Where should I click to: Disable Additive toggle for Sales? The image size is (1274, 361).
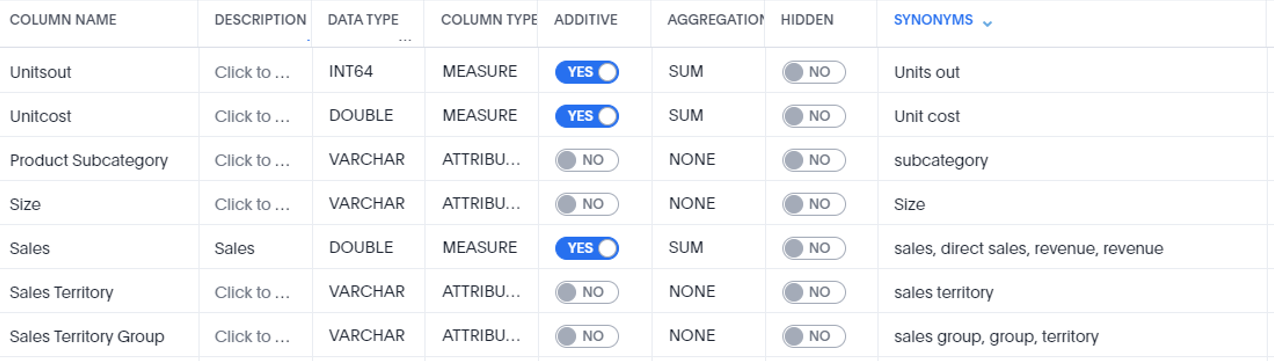(x=587, y=248)
